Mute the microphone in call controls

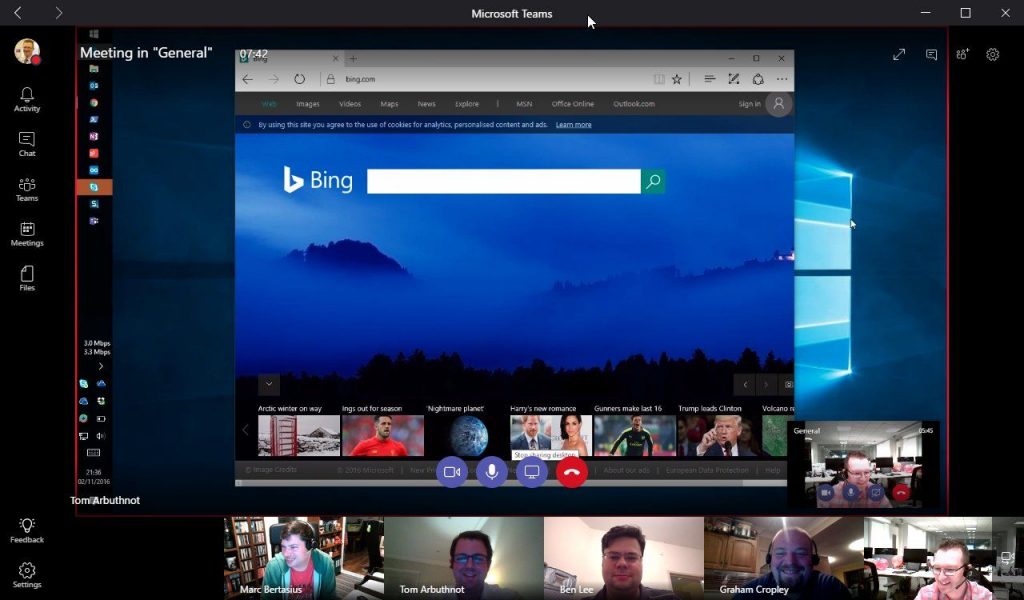492,472
